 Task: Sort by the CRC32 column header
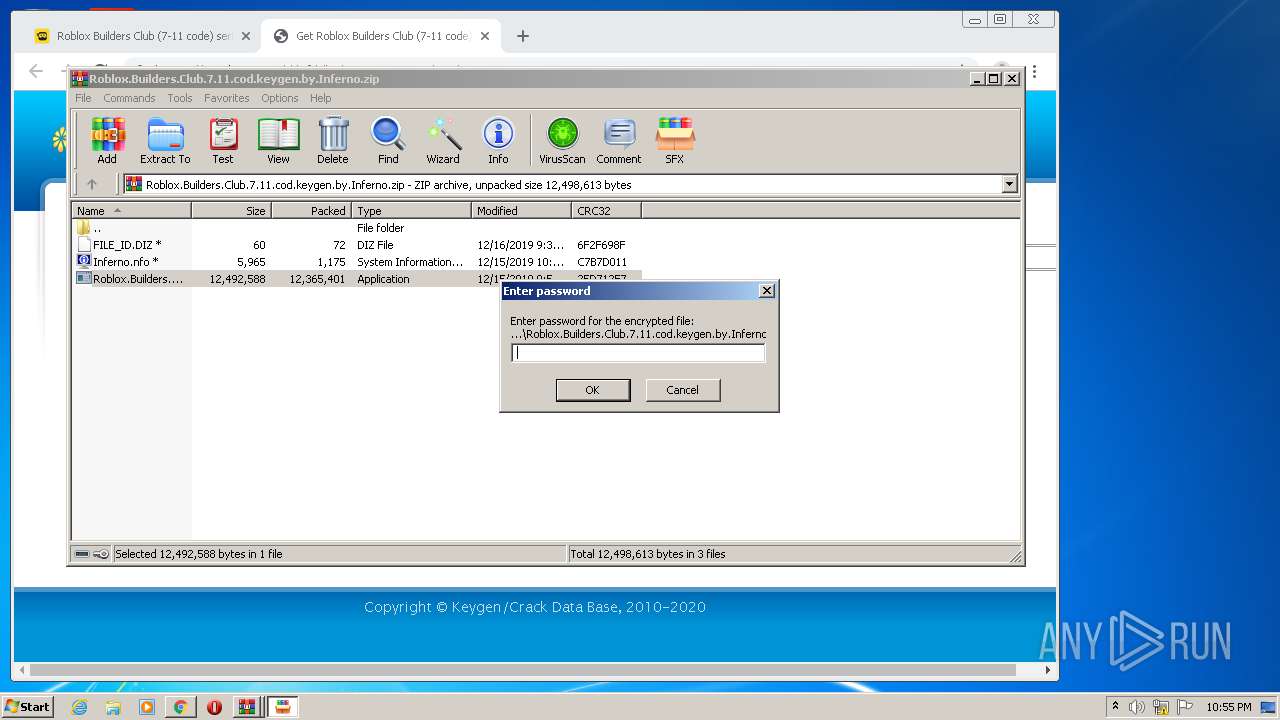(606, 211)
